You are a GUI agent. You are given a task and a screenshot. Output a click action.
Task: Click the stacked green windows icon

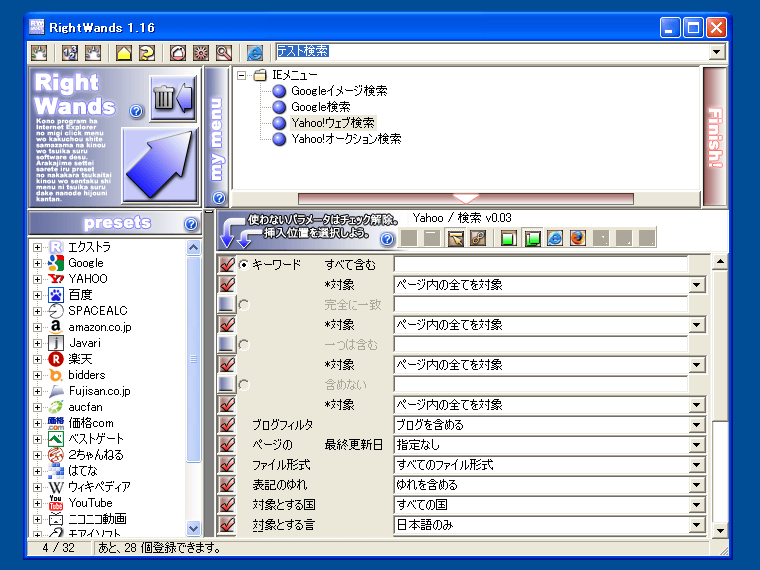tap(532, 238)
